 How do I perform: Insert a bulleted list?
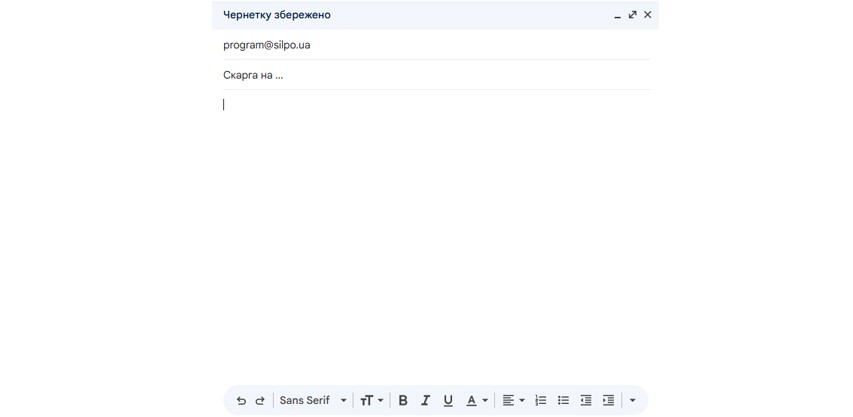(563, 401)
